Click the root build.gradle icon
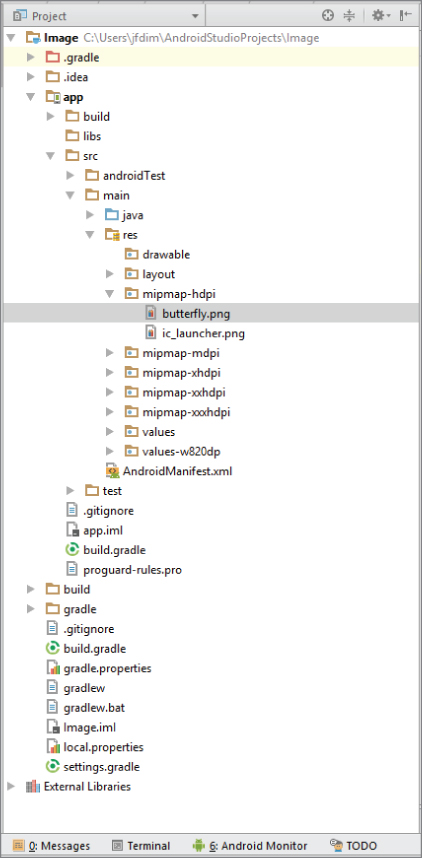Screen dimensions: 422x858 click(x=53, y=648)
